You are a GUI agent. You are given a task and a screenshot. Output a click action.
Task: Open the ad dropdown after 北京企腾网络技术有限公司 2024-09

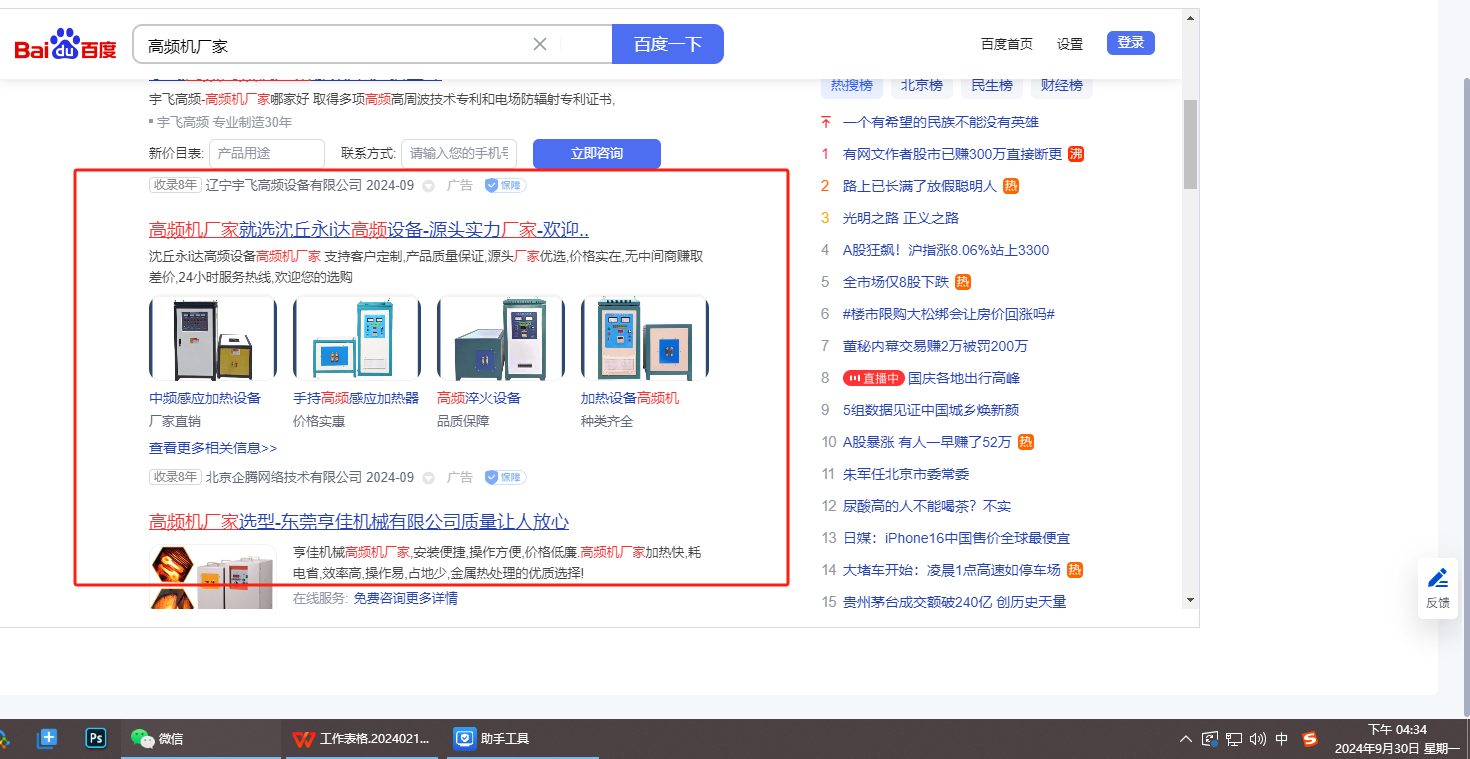click(x=429, y=477)
